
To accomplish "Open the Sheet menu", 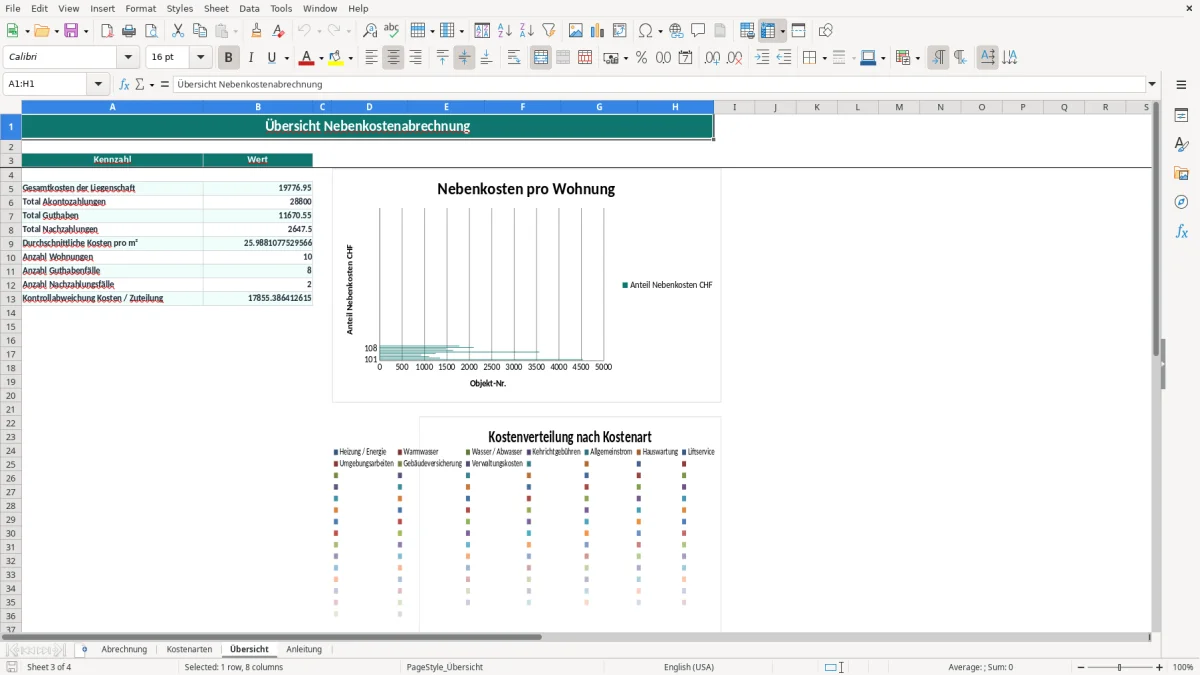I will [x=216, y=8].
